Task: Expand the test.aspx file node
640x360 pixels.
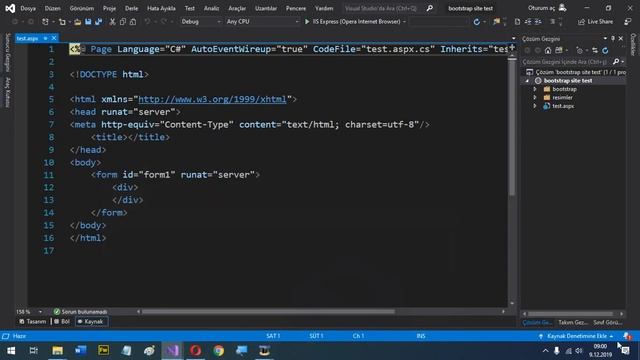Action: coord(535,106)
